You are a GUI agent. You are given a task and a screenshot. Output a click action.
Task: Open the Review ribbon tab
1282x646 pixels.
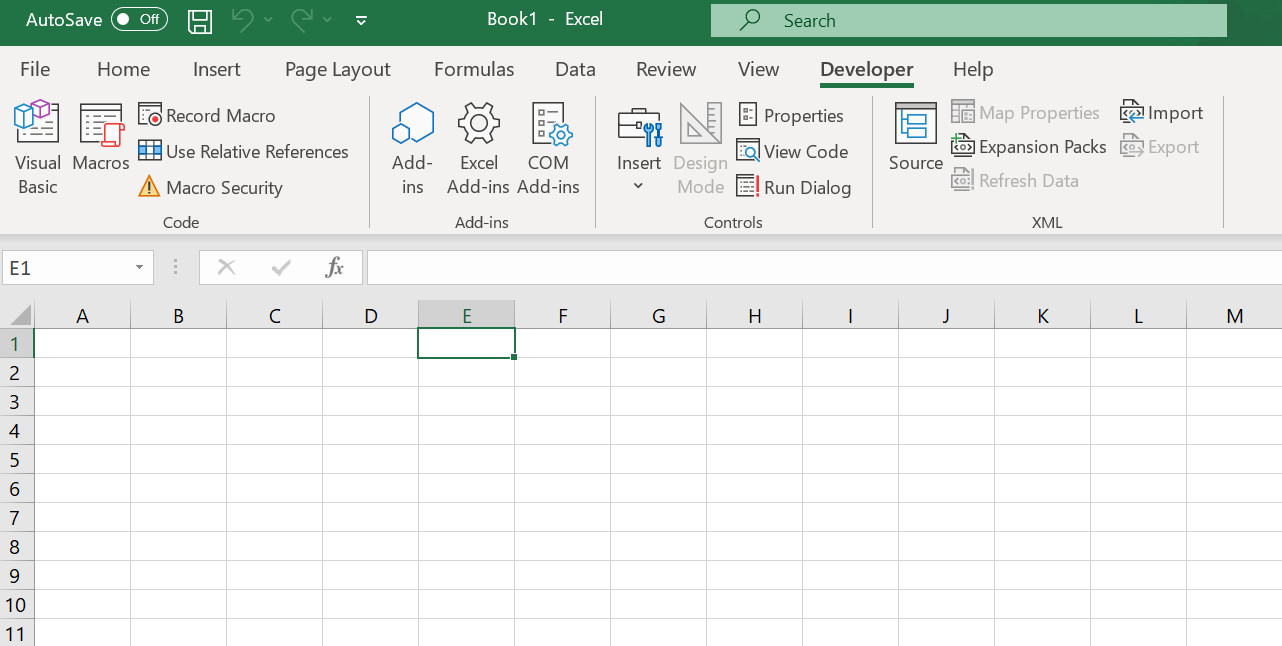(x=665, y=69)
